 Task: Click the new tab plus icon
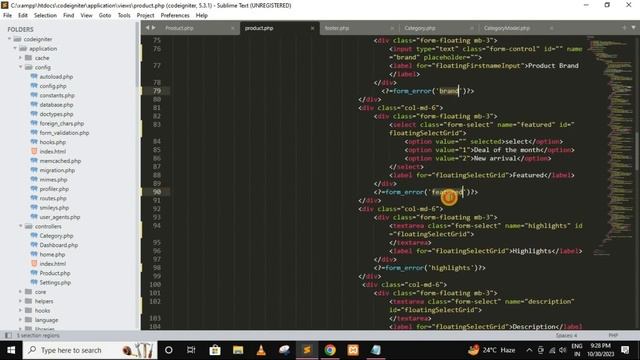(x=624, y=28)
